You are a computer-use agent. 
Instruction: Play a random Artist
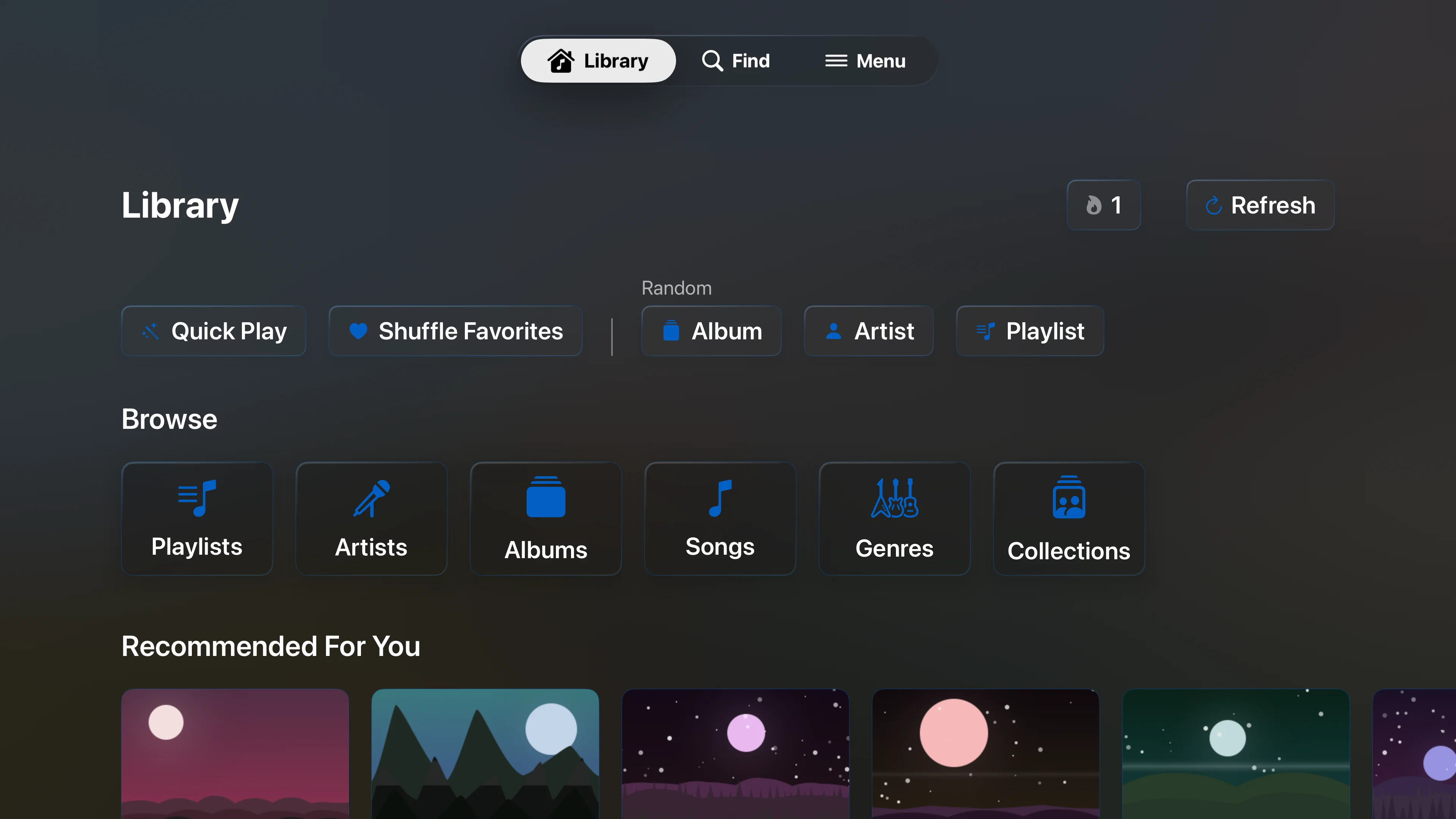(x=868, y=331)
